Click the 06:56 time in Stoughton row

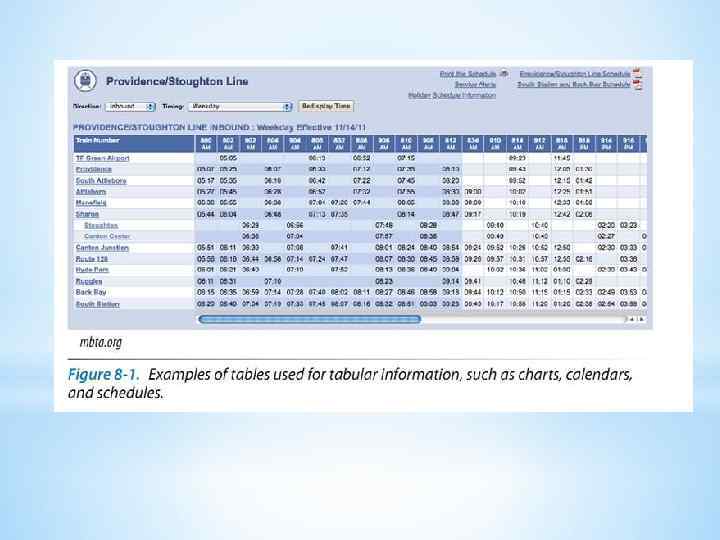[x=295, y=225]
